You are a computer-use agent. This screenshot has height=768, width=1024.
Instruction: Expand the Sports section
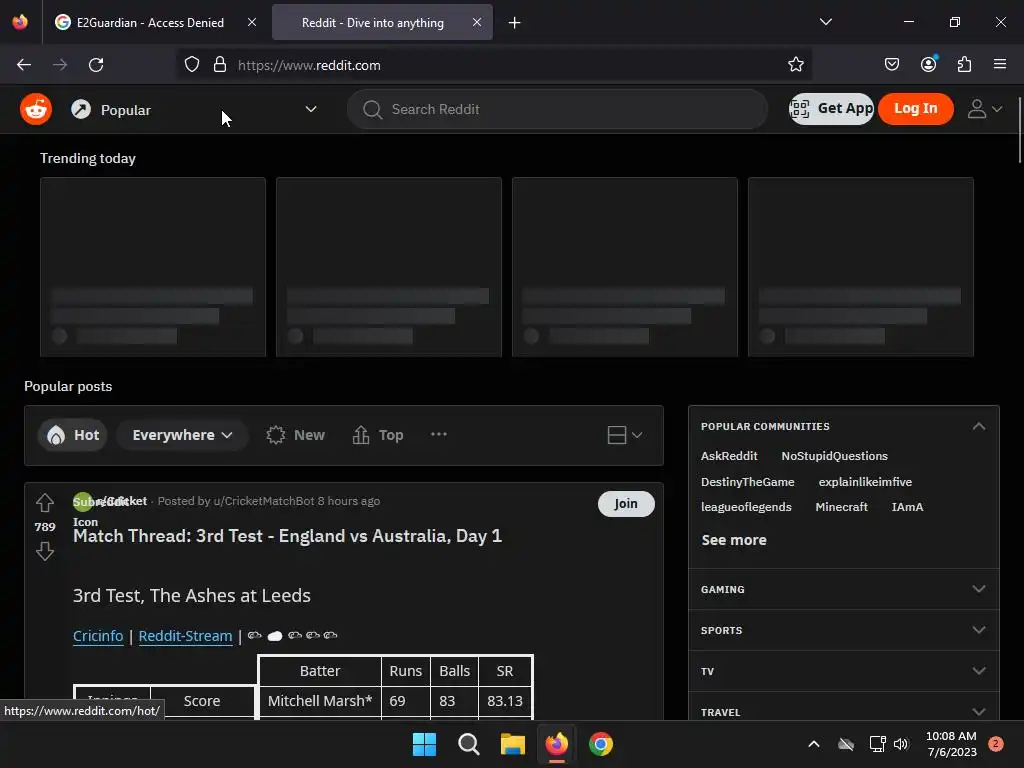click(844, 630)
